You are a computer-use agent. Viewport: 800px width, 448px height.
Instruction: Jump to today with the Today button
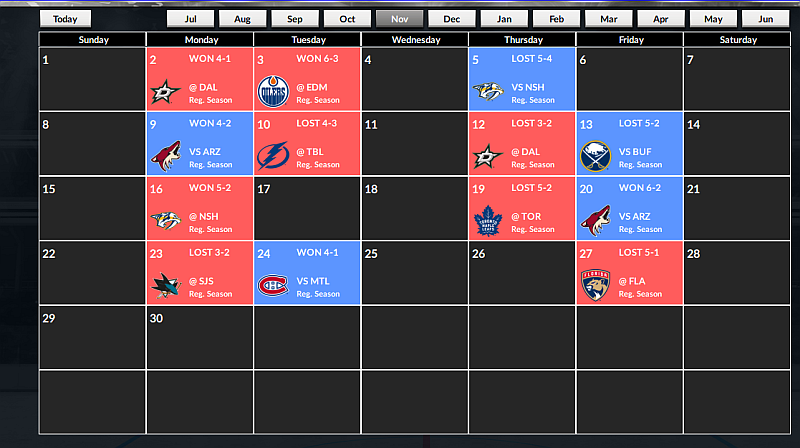click(x=65, y=19)
